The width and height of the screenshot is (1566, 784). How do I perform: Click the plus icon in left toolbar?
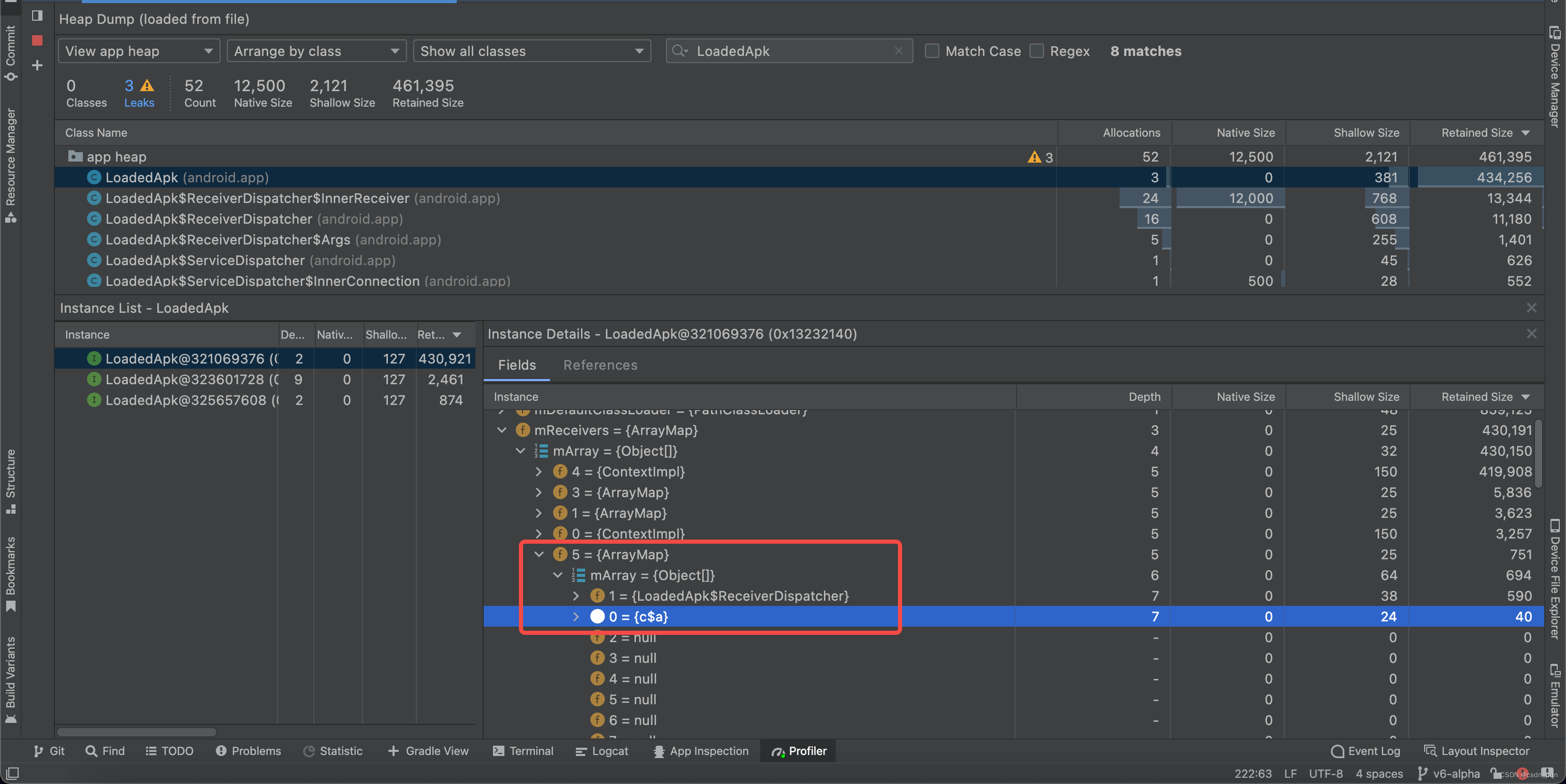tap(37, 65)
